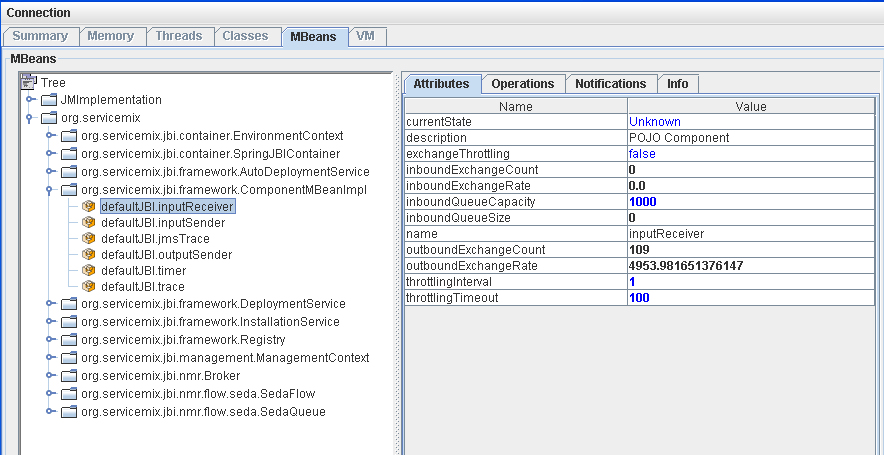Click the exchangeThrottling false value

tap(642, 154)
